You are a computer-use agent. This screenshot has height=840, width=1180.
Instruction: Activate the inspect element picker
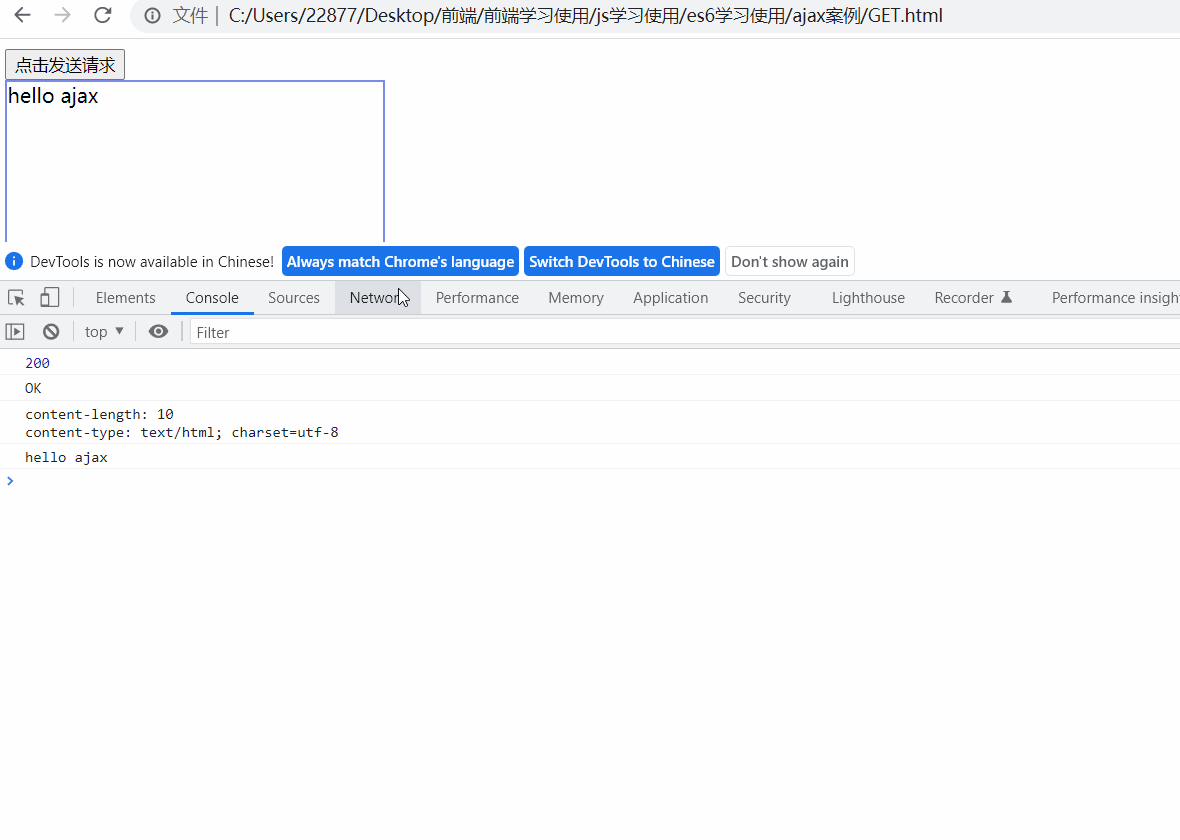click(x=17, y=297)
